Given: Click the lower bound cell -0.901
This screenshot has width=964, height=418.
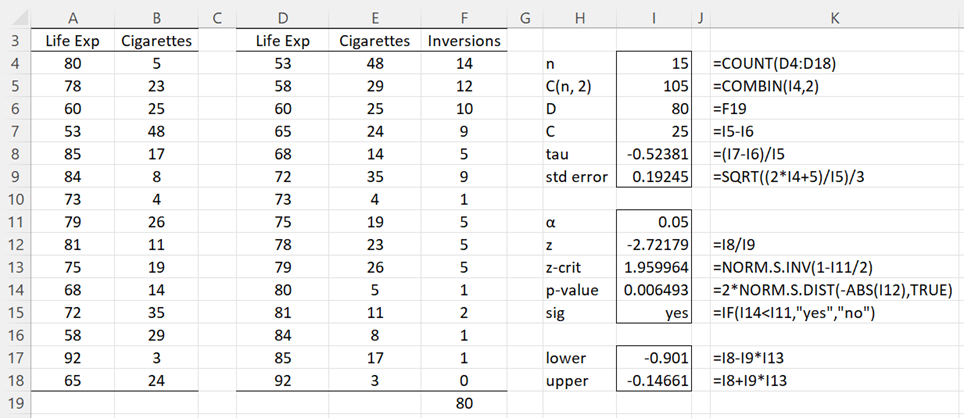Looking at the screenshot, I should click(x=654, y=358).
